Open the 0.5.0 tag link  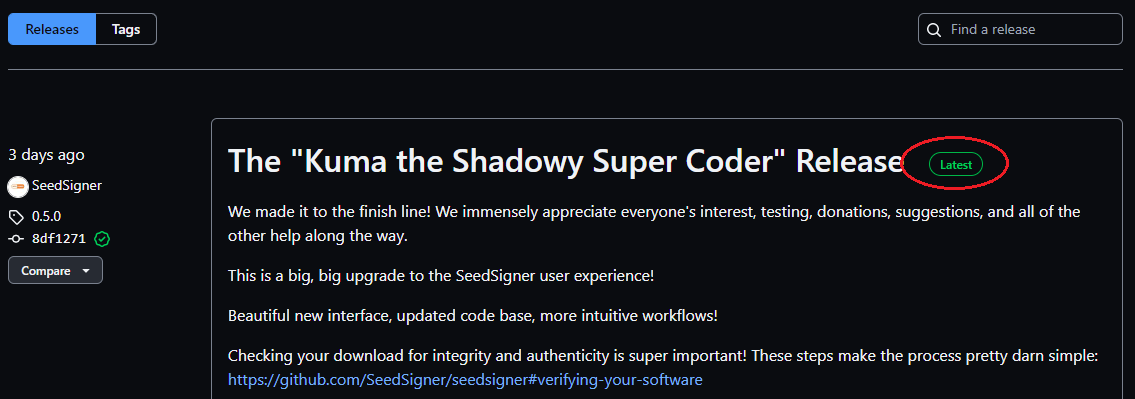point(46,217)
